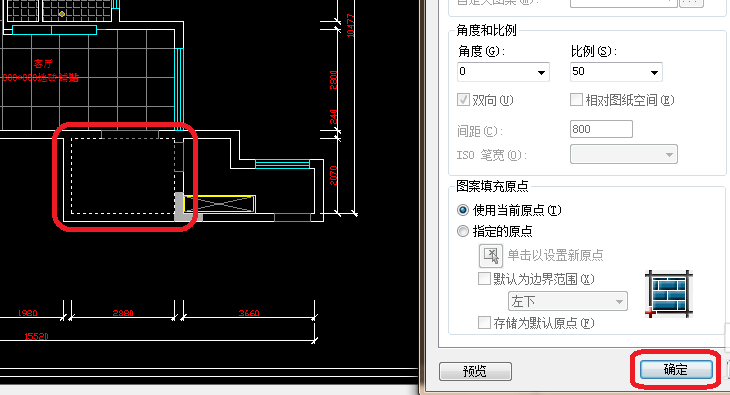Enable 相对图纸空间 checkbox
This screenshot has height=395, width=730.
(576, 100)
